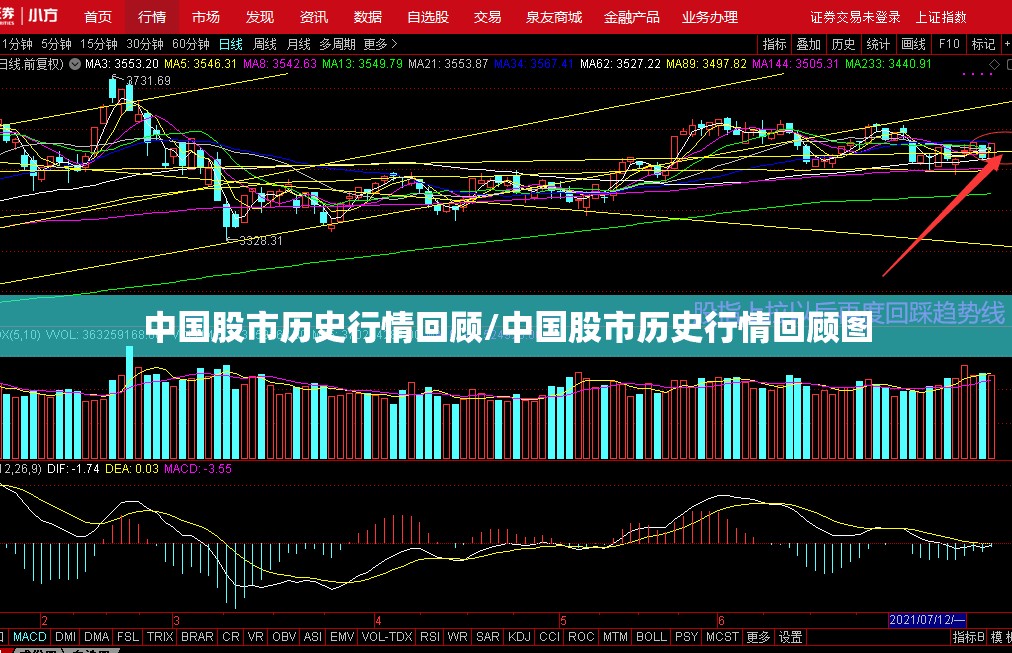
Task: Click the 标记 mark button
Action: [984, 44]
